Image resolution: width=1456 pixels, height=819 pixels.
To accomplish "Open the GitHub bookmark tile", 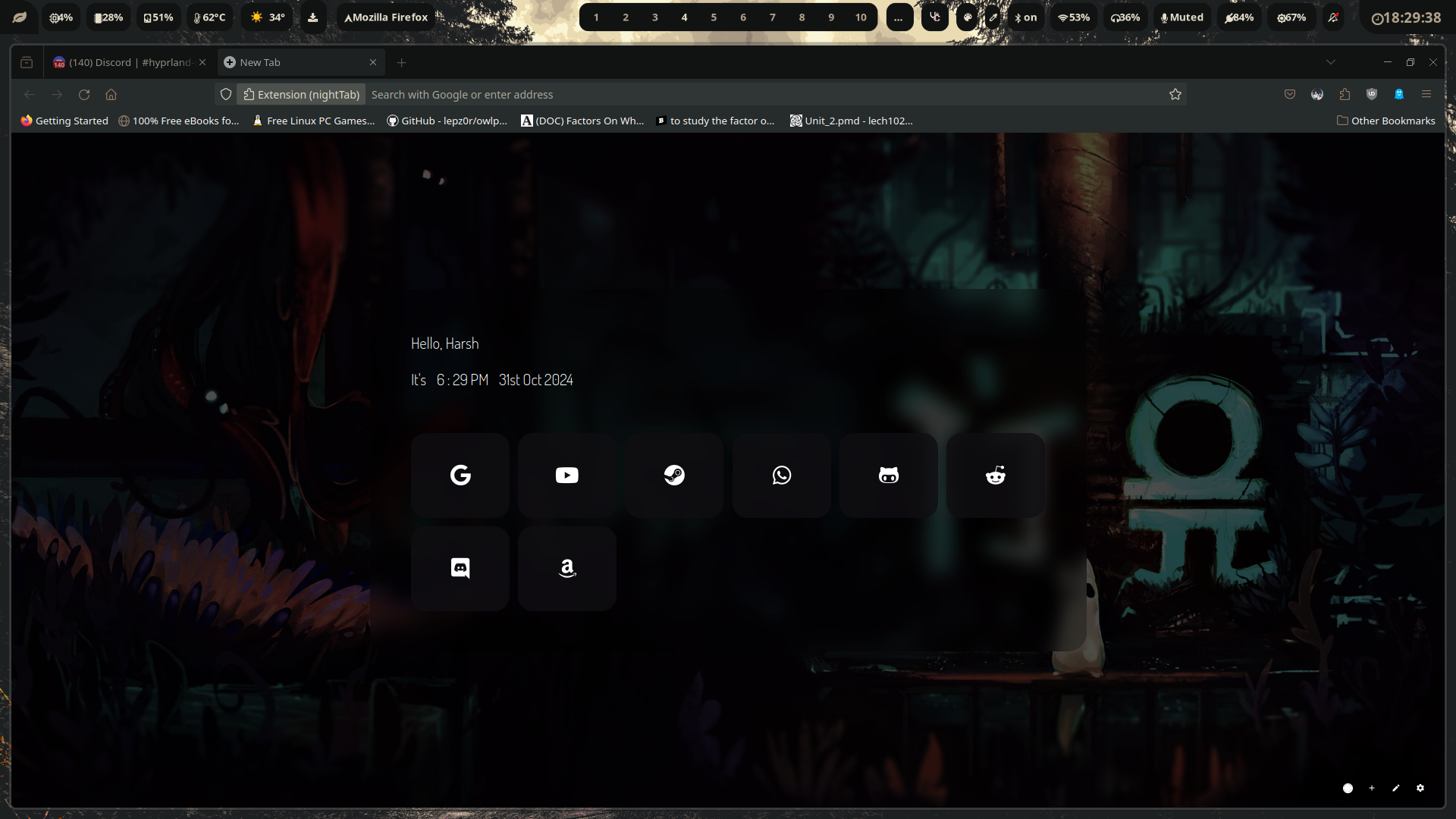I will (x=888, y=475).
